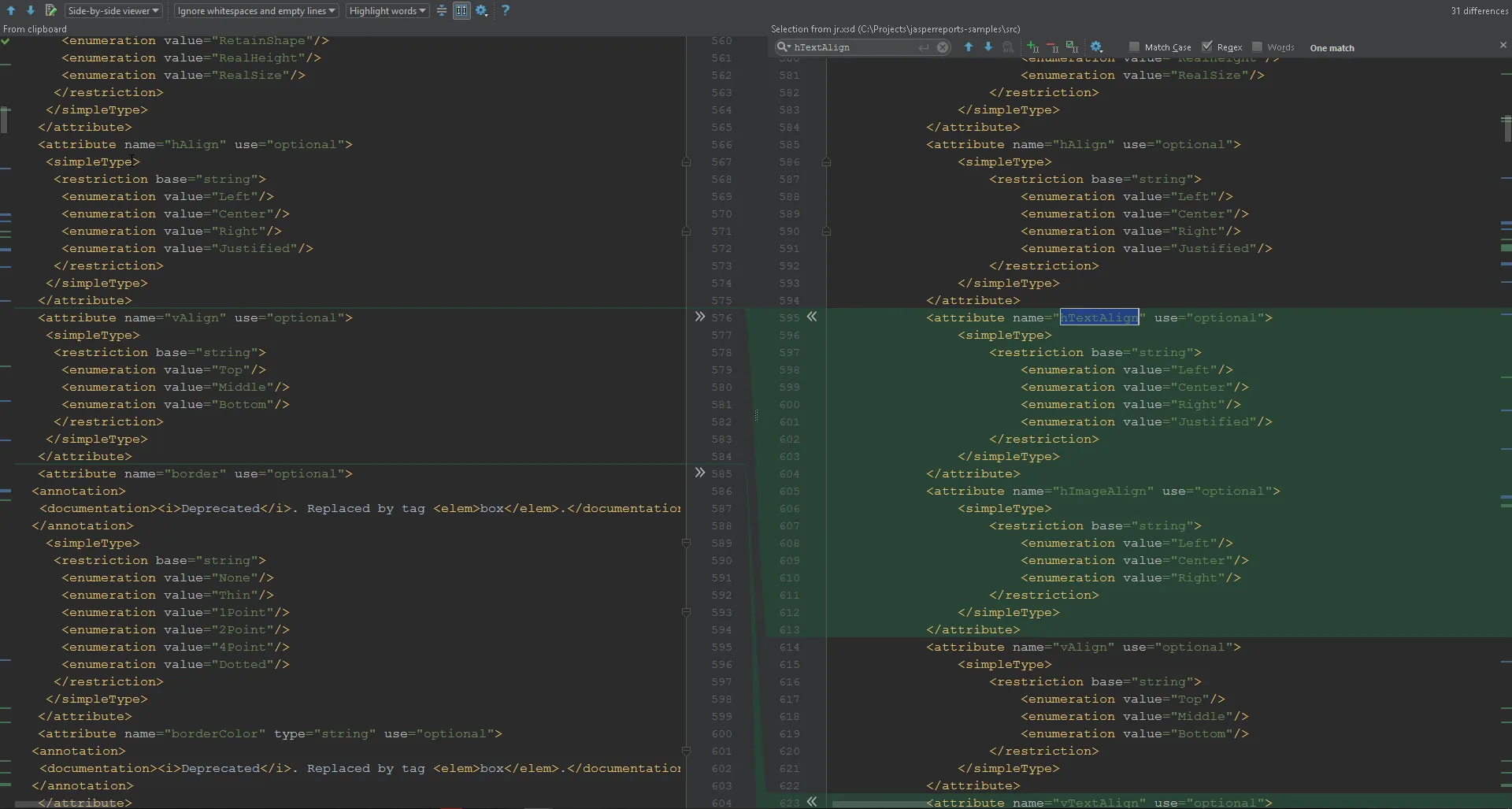
Task: Expand Ignore whitespaces and empty lines dropdown
Action: pyautogui.click(x=256, y=10)
